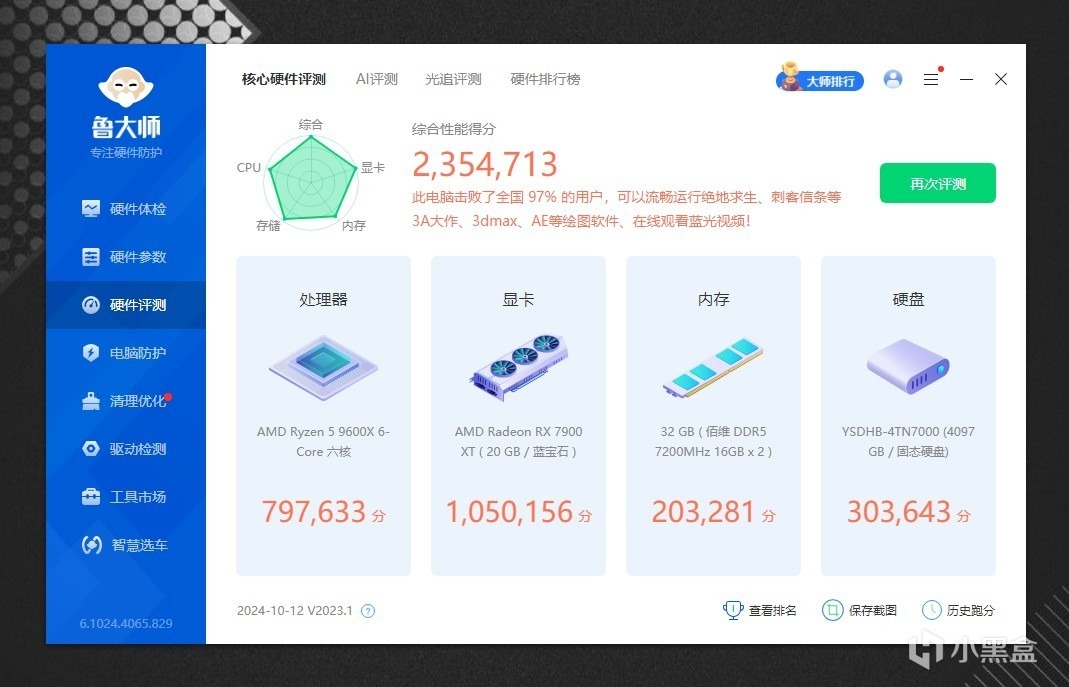Click disk score 303,643
This screenshot has height=687, width=1069.
coord(899,512)
